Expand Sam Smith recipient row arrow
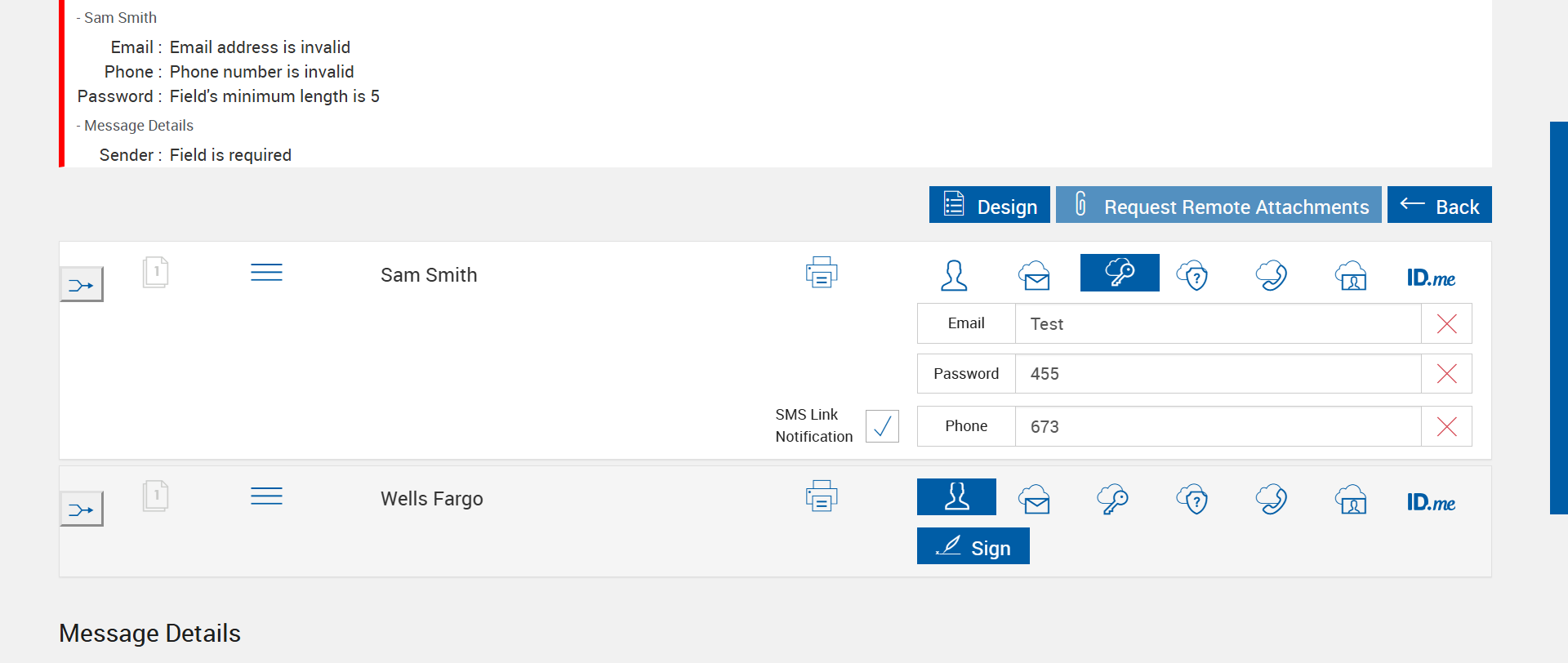This screenshot has width=1568, height=663. coord(82,285)
